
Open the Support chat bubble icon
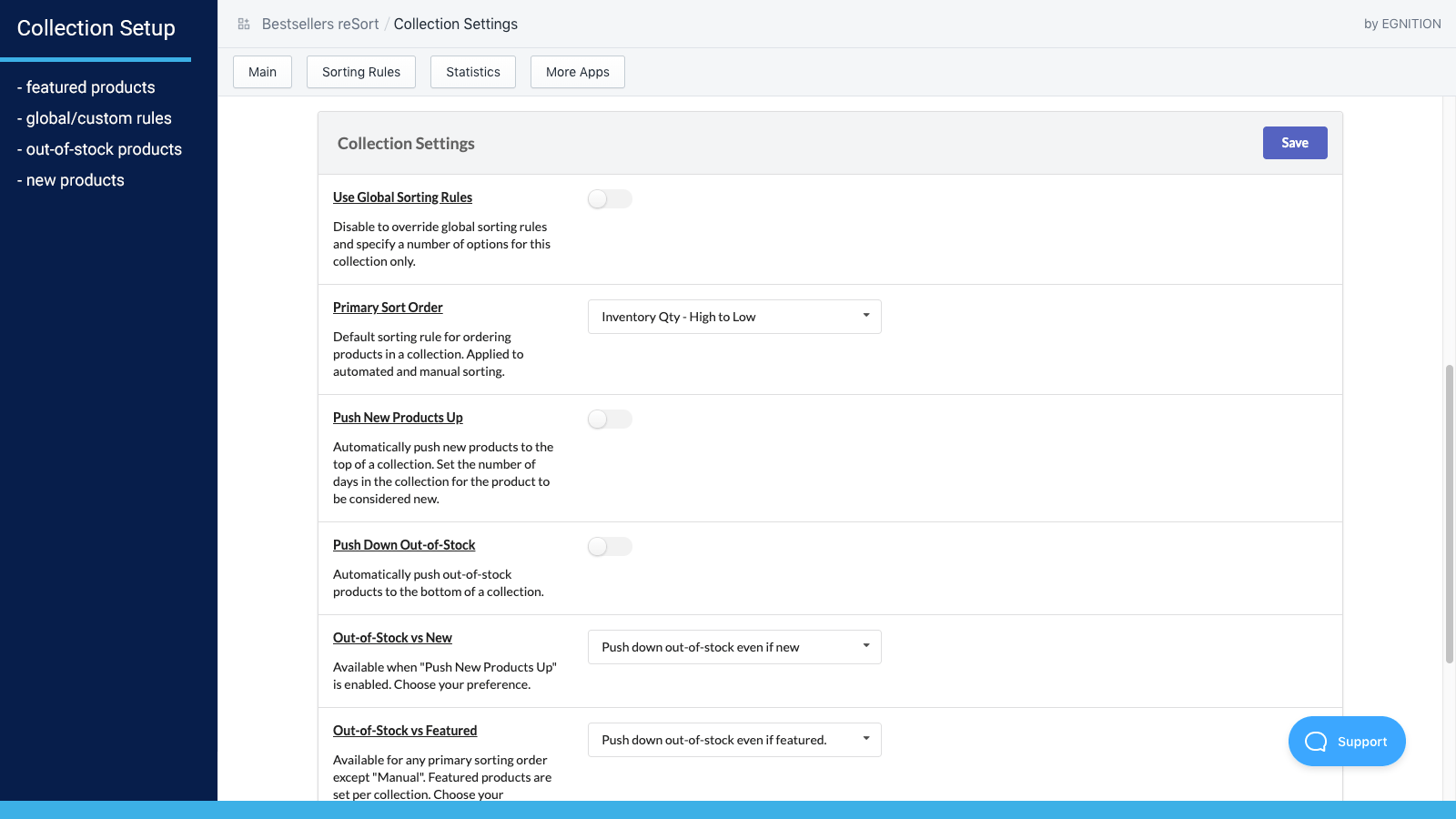coord(1316,742)
